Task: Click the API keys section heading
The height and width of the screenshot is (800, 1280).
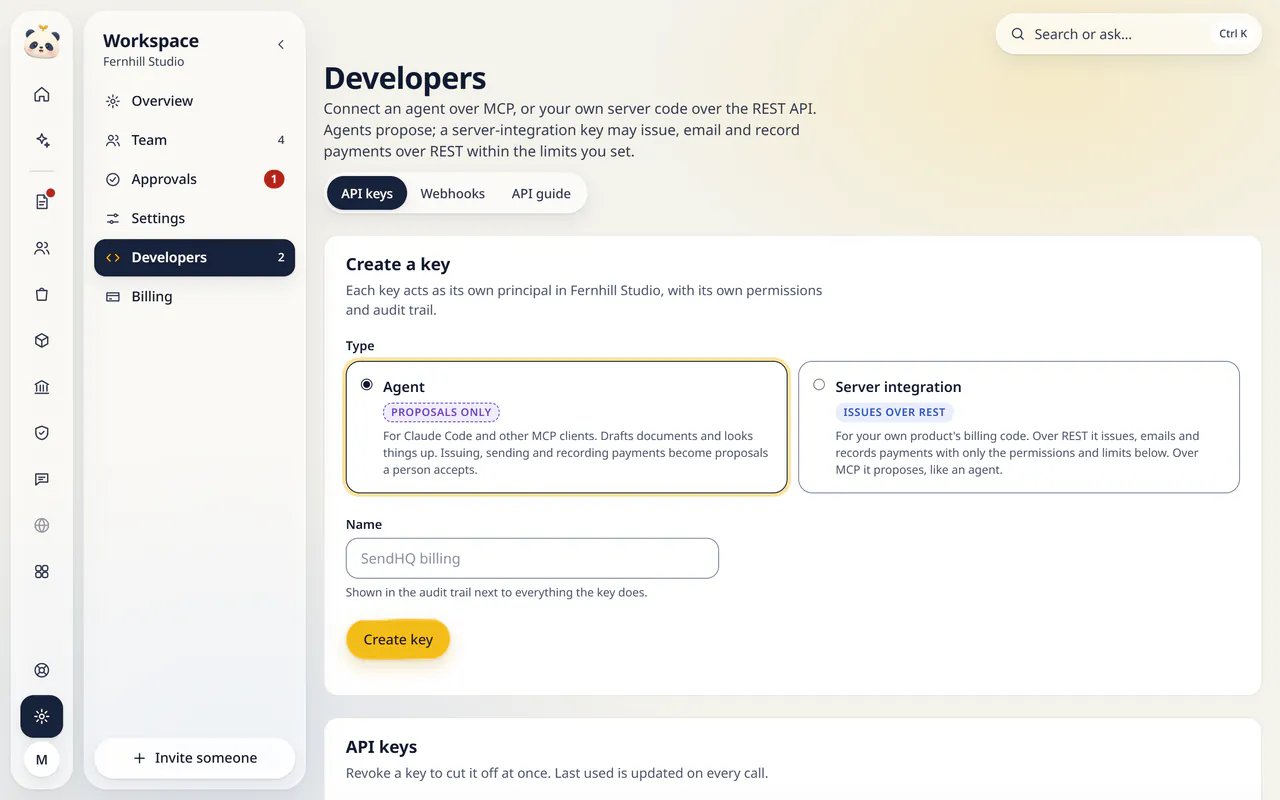Action: pyautogui.click(x=381, y=747)
